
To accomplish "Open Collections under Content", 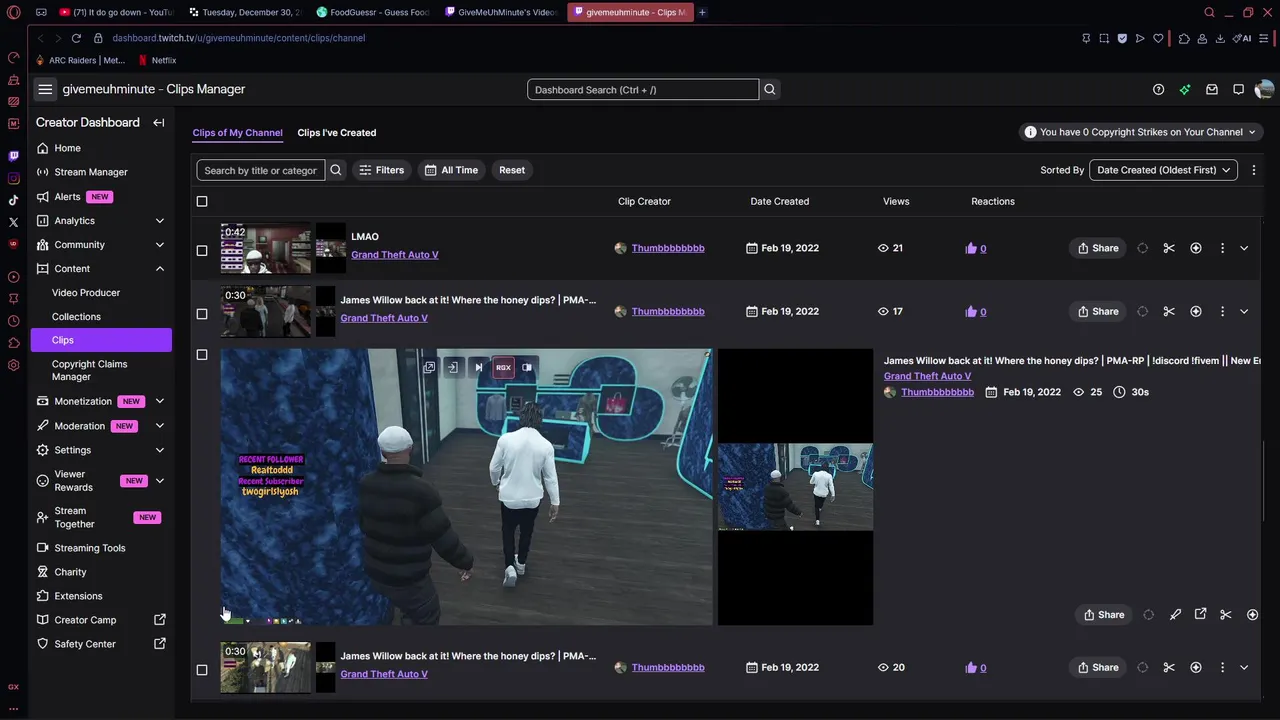I will 76,316.
